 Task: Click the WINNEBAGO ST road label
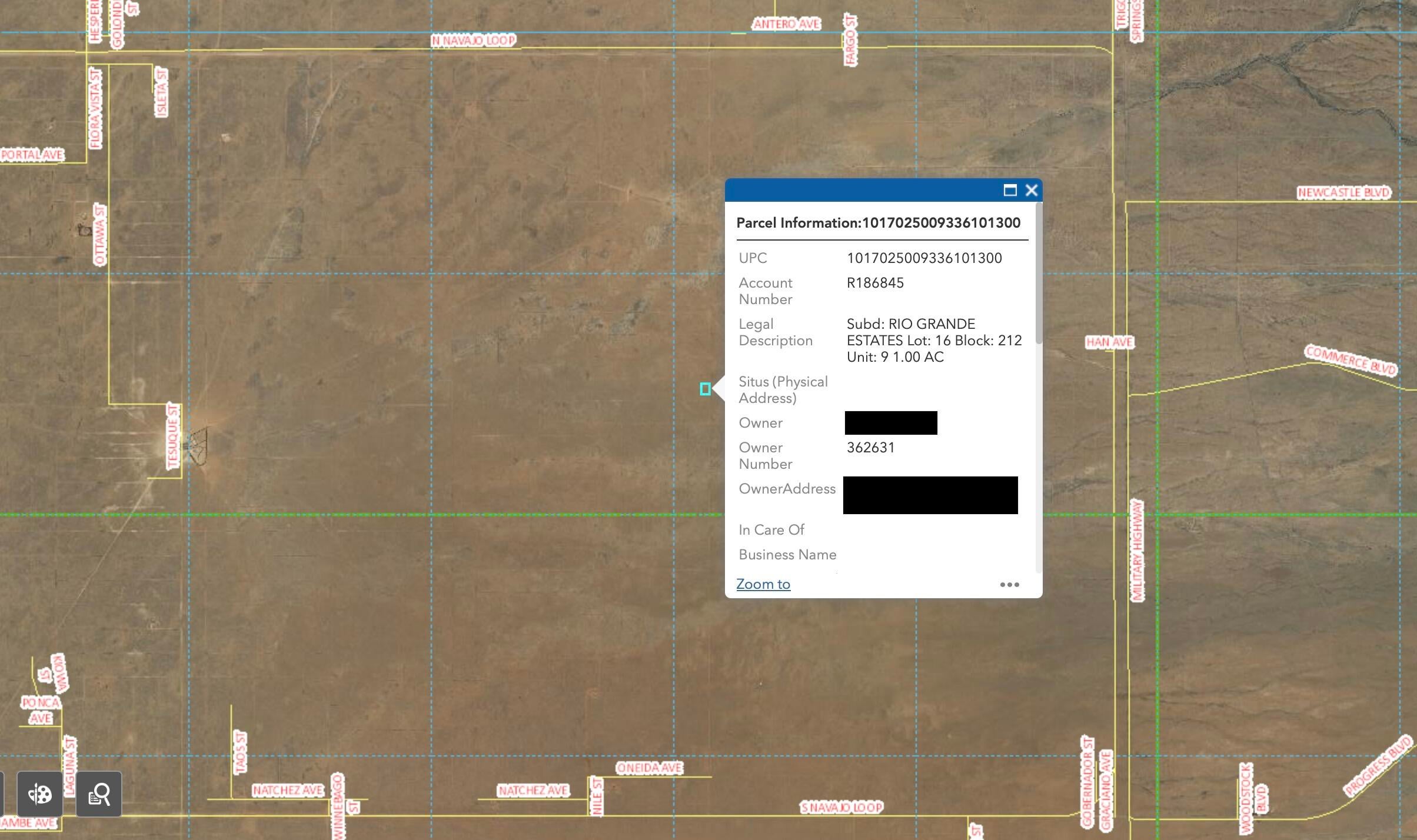click(x=345, y=806)
